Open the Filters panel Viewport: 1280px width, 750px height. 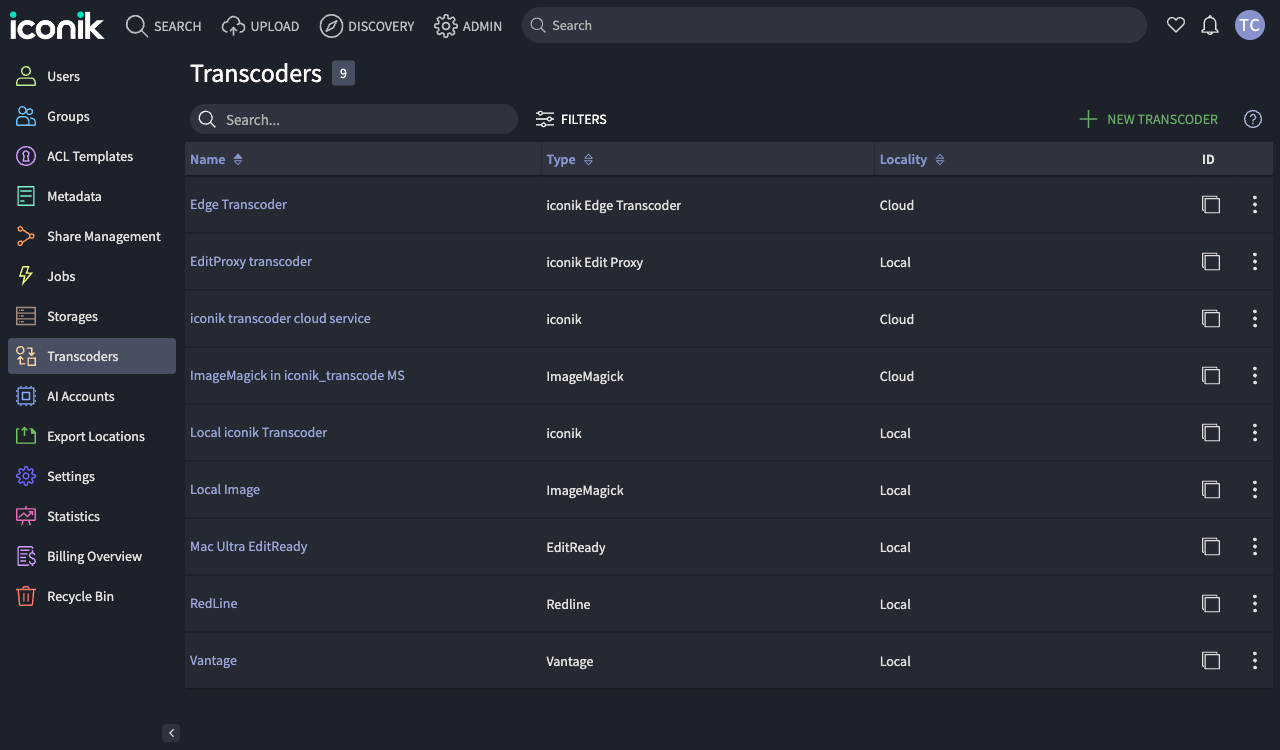pos(571,119)
